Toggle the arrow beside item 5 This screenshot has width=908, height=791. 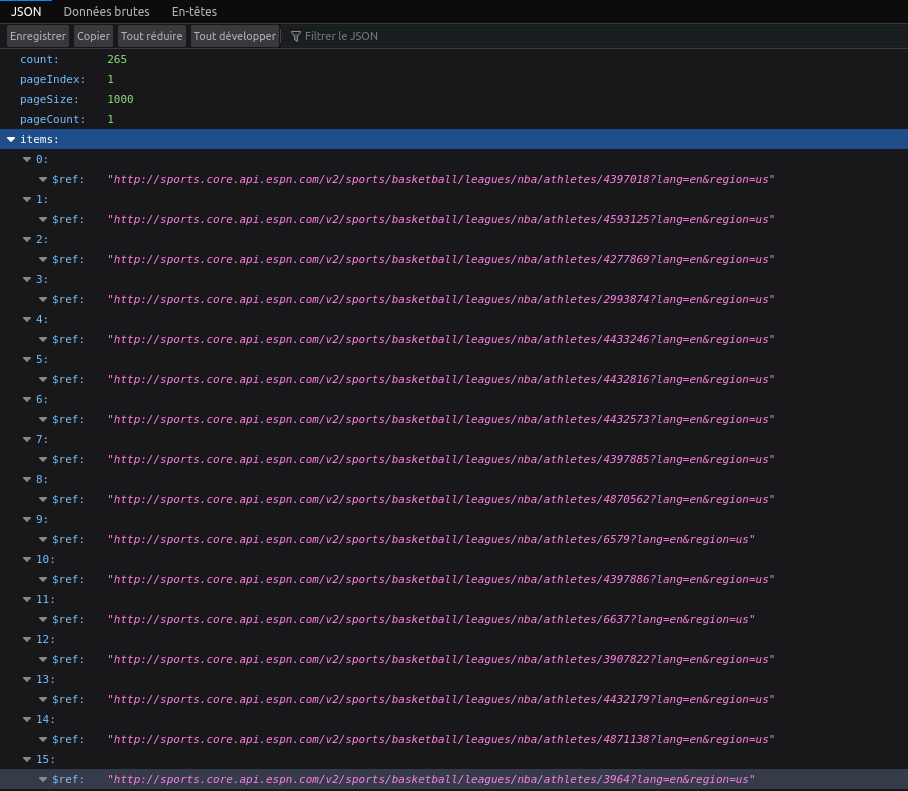(26, 360)
